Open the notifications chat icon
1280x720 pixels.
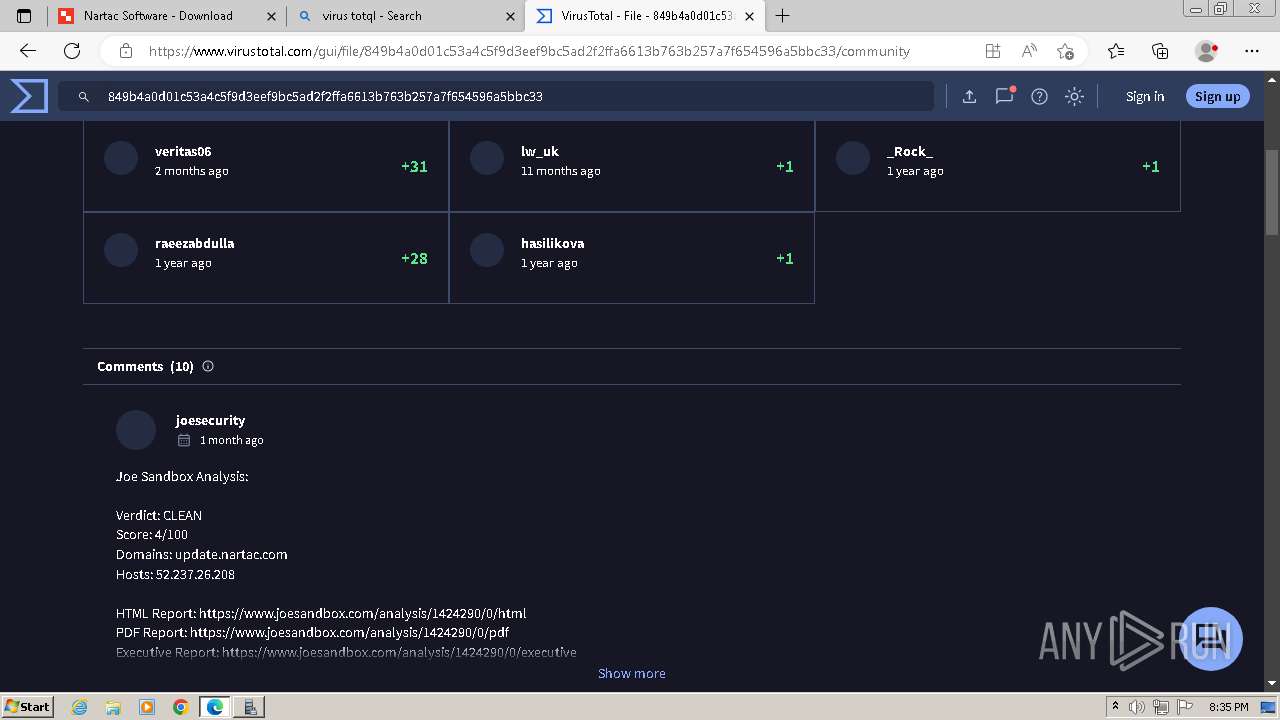click(1004, 96)
